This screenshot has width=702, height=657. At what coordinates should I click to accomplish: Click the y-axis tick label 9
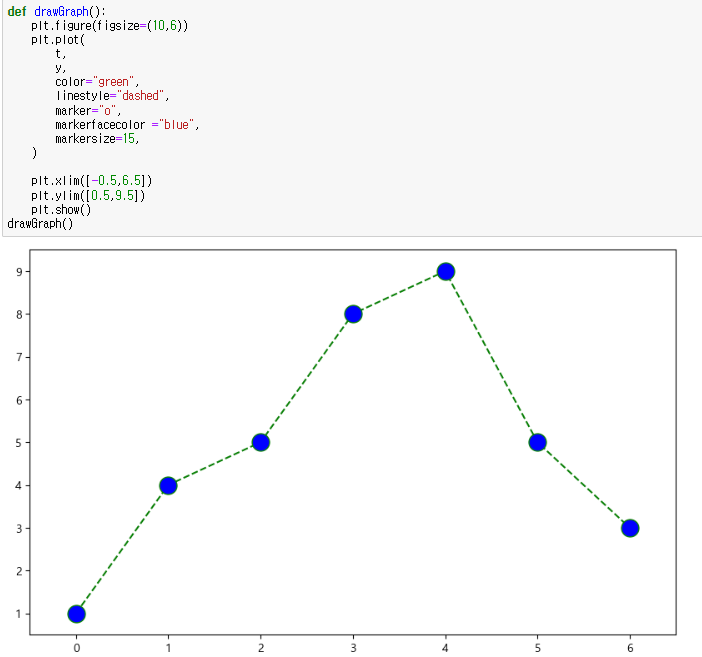click(x=19, y=272)
